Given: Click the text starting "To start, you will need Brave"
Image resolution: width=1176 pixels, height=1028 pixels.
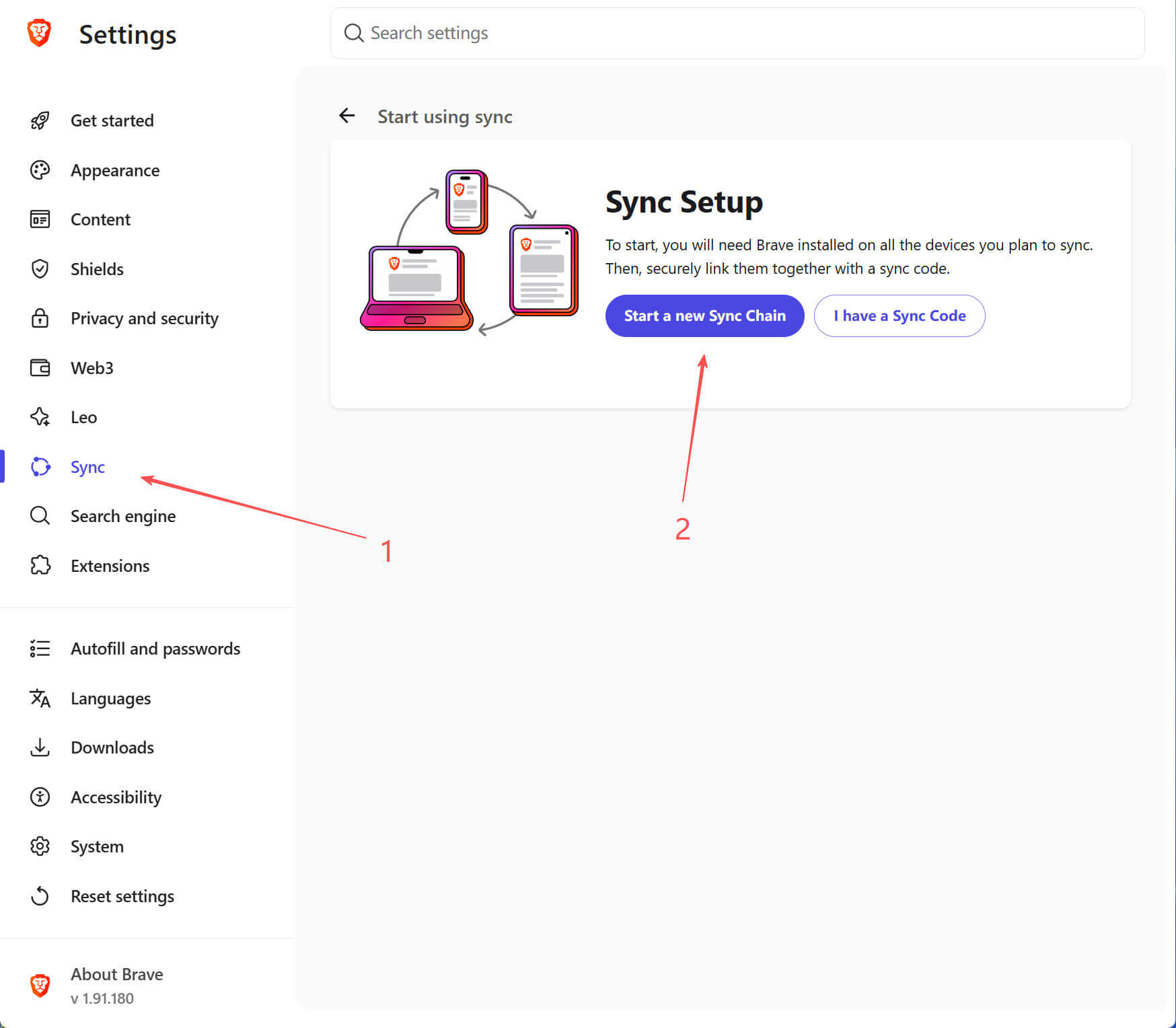Looking at the screenshot, I should (x=849, y=256).
